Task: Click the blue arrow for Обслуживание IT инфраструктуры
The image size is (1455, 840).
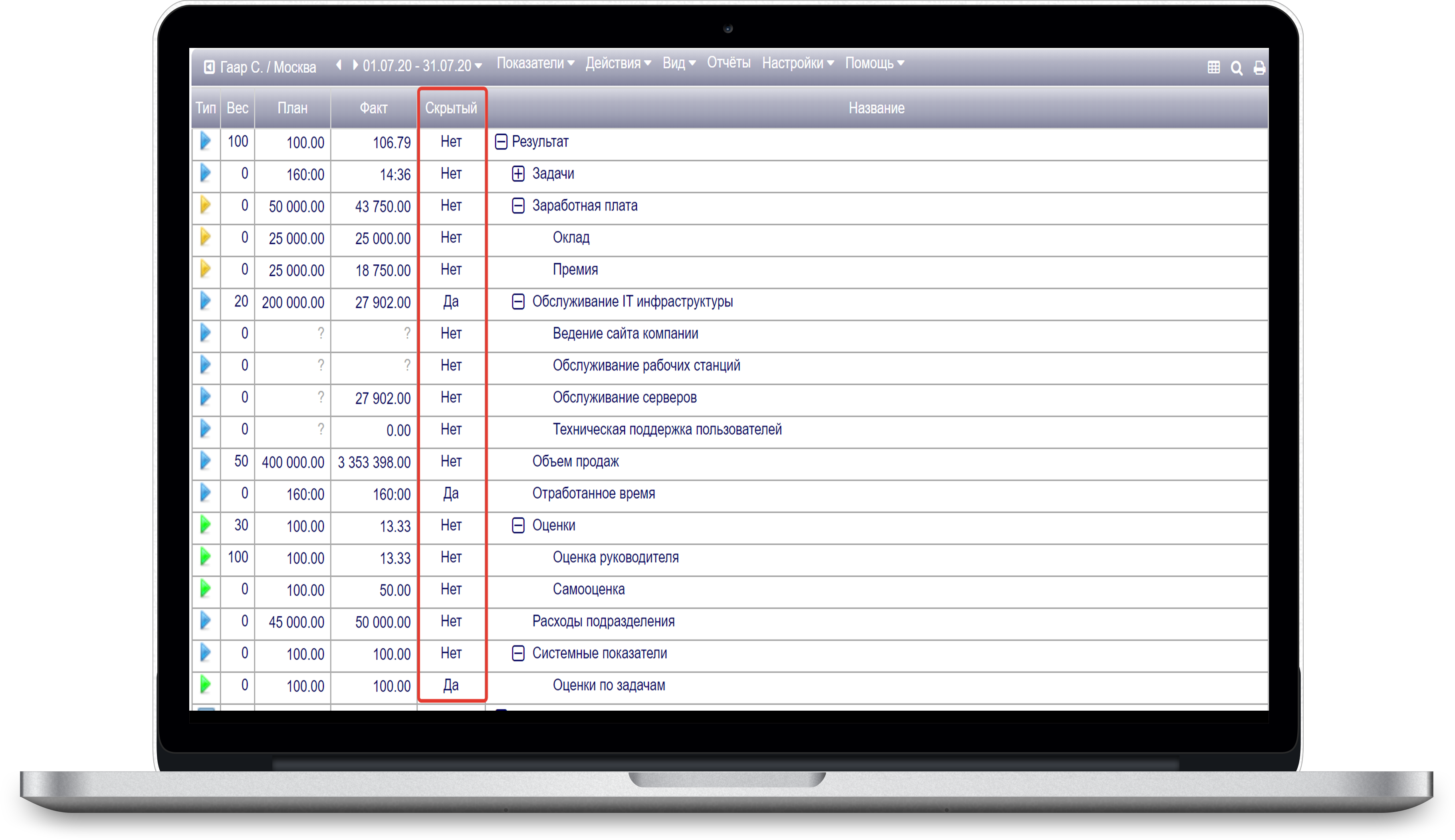Action: (205, 301)
